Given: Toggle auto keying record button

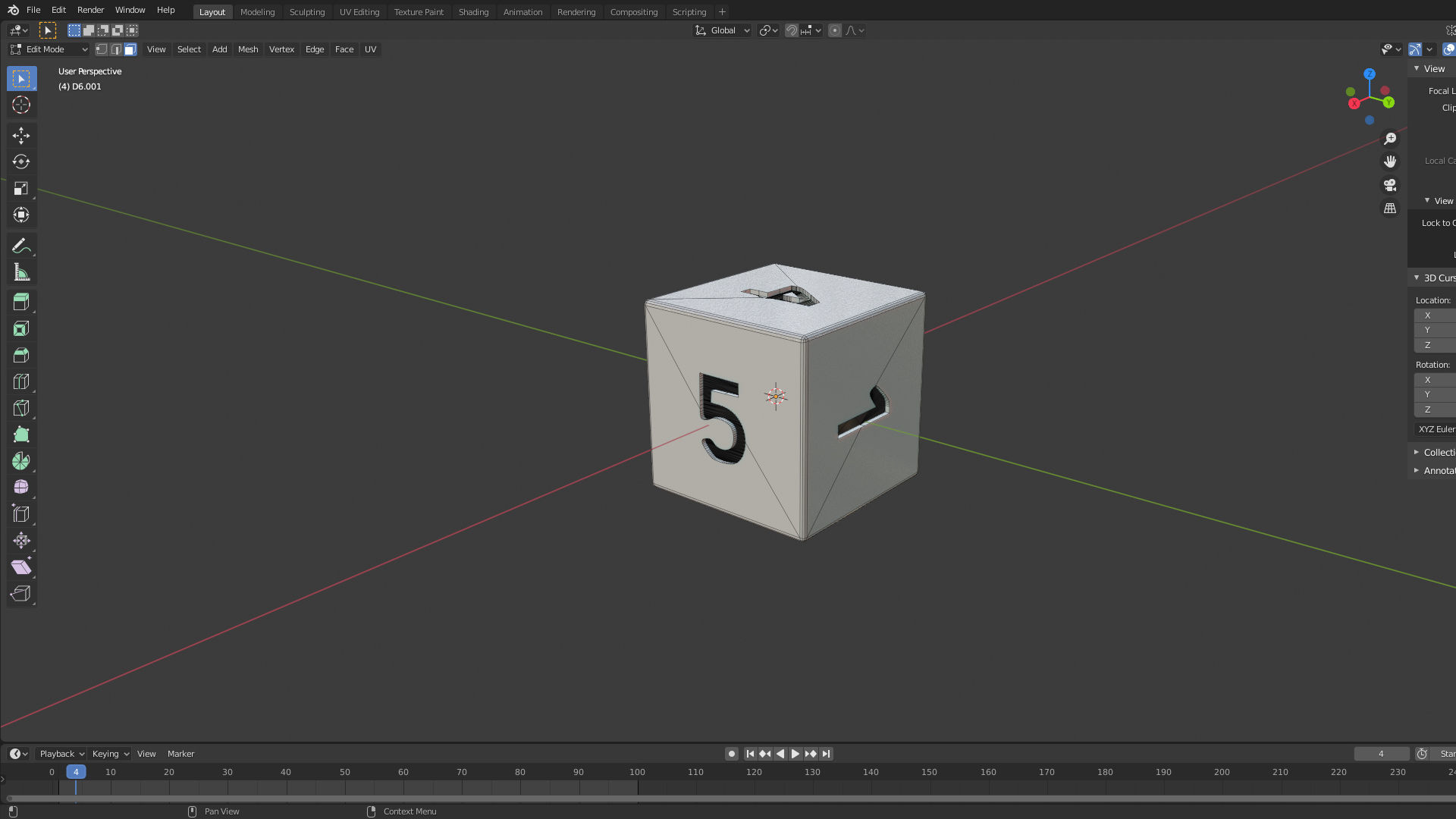Looking at the screenshot, I should [x=732, y=754].
